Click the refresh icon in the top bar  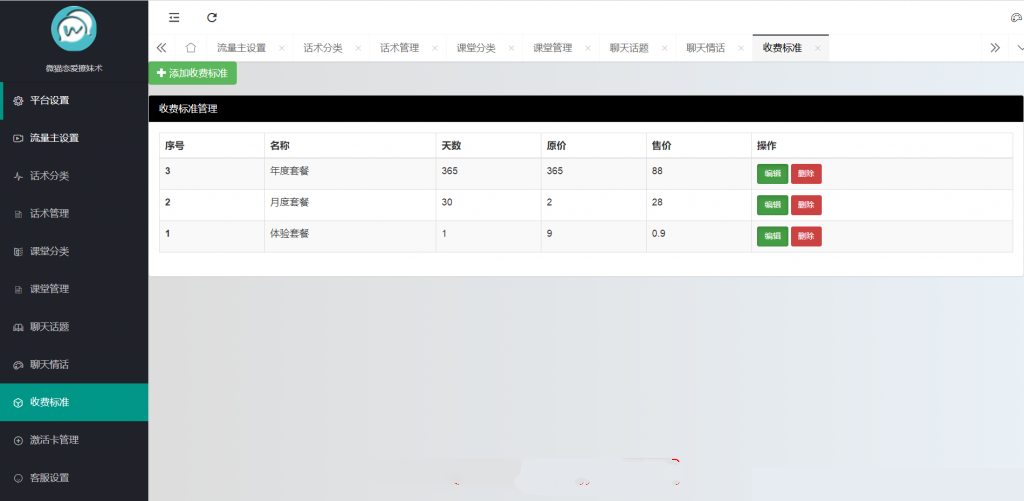211,17
